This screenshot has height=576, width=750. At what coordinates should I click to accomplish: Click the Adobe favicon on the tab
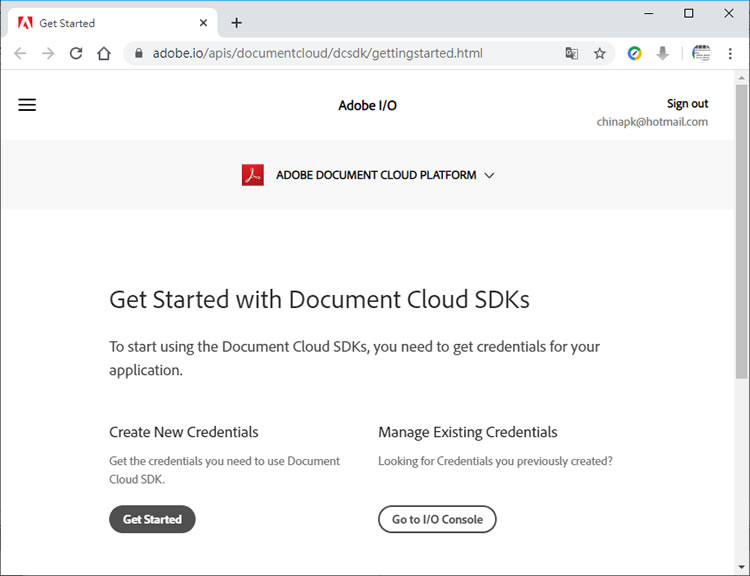pyautogui.click(x=25, y=22)
